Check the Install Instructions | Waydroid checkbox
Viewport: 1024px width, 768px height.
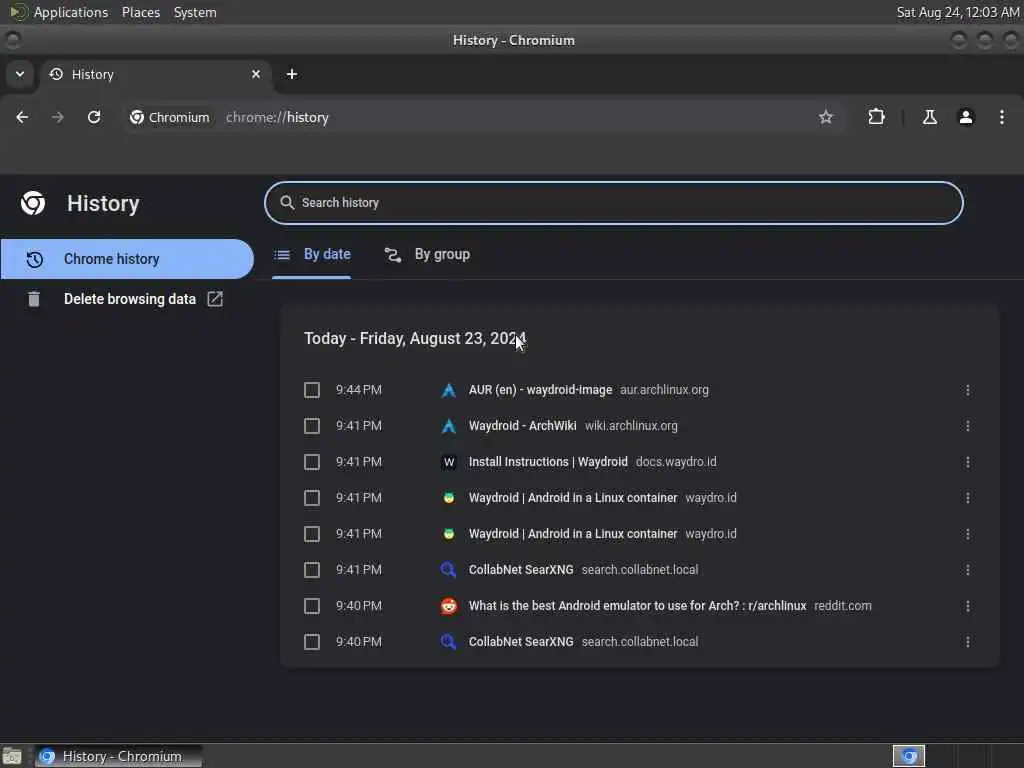pos(312,462)
